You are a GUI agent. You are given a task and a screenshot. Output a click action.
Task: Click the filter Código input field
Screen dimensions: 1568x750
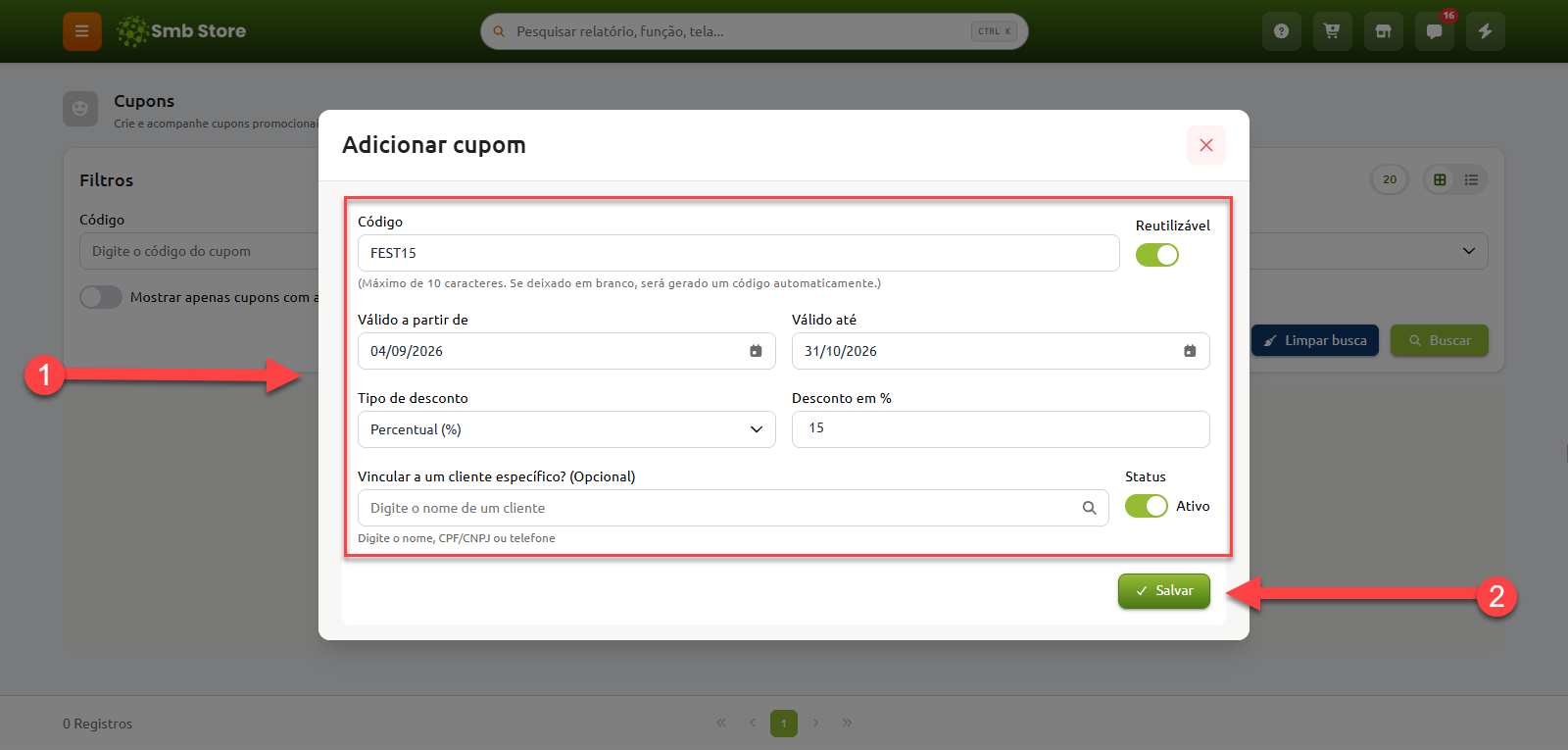click(x=199, y=251)
